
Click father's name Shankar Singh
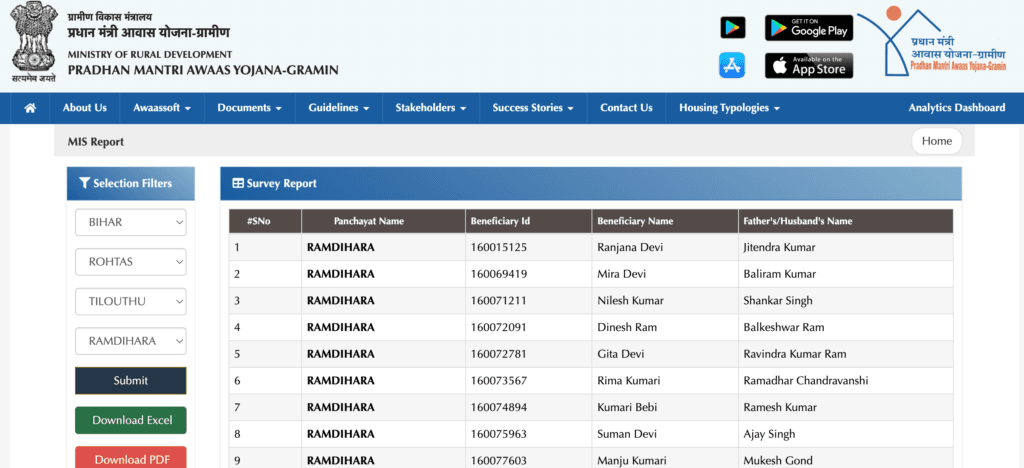click(x=778, y=301)
